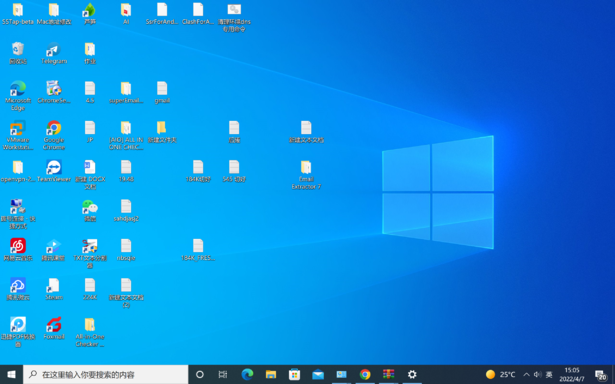Viewport: 615px width, 384px height.
Task: Open File Explorer from the taskbar
Action: click(x=271, y=375)
